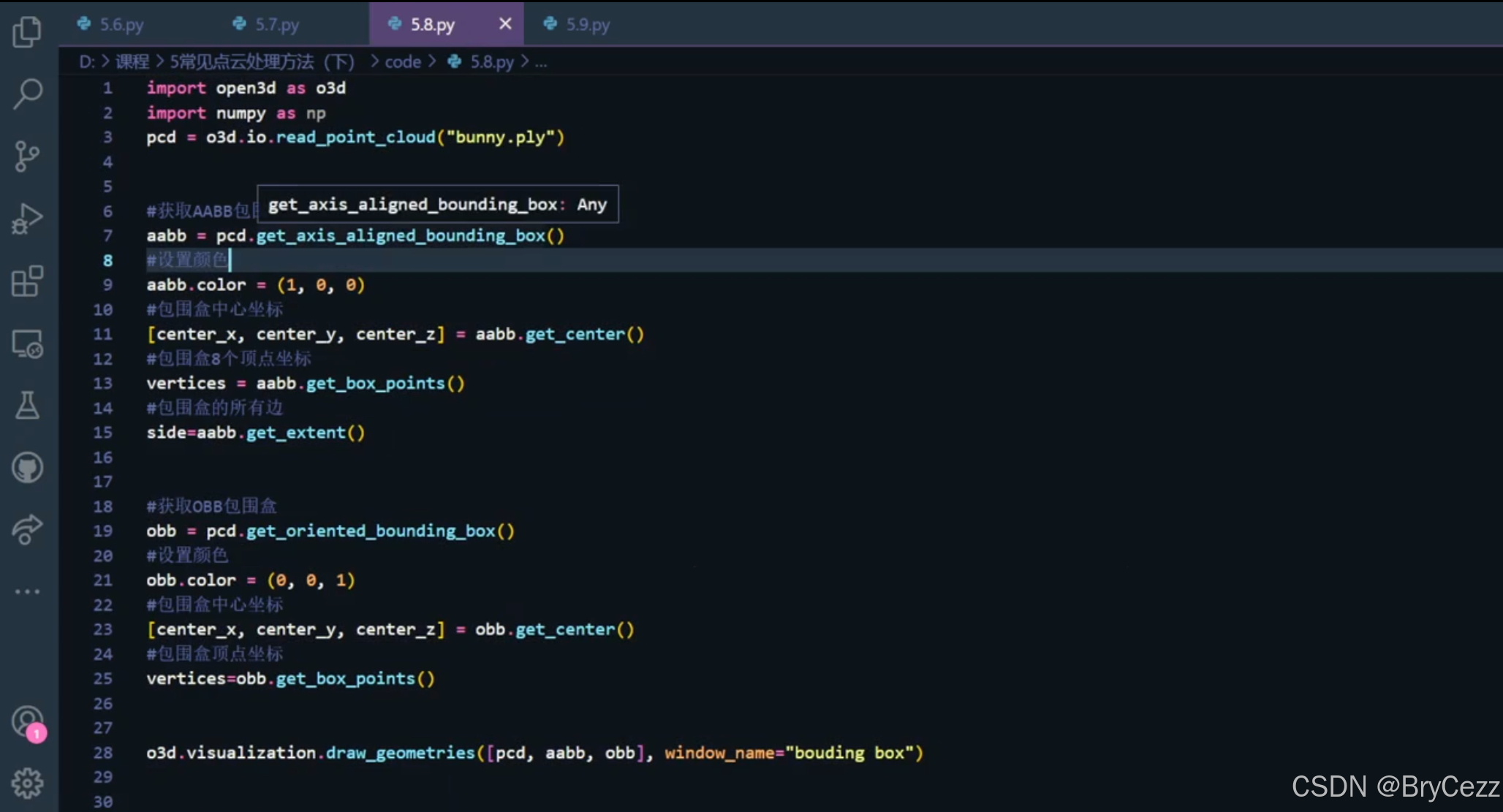Image resolution: width=1503 pixels, height=812 pixels.
Task: Open the Search view
Action: pyautogui.click(x=27, y=94)
